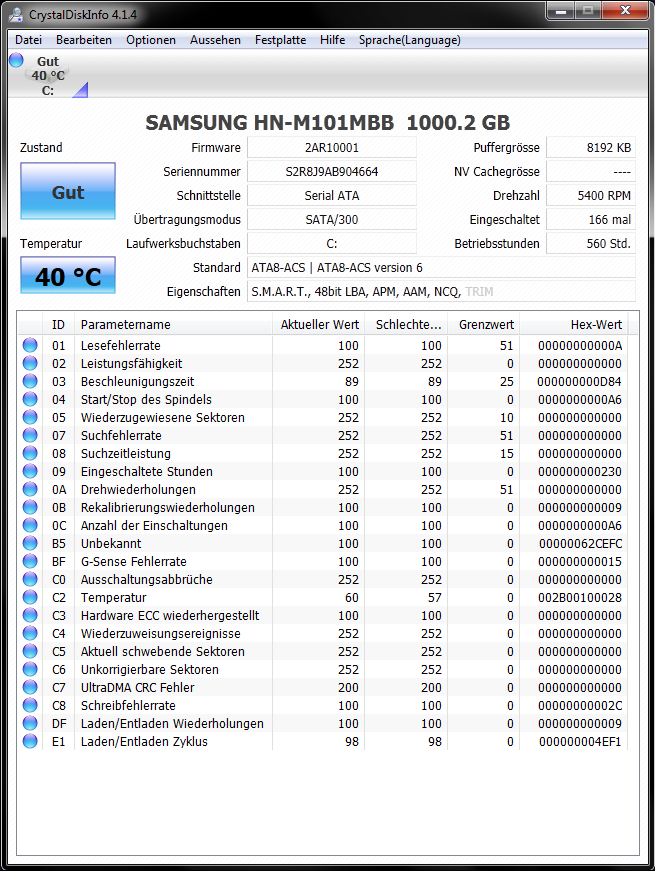This screenshot has height=871, width=655.
Task: Click status orb for Lesefehlerrate row
Action: coord(30,345)
